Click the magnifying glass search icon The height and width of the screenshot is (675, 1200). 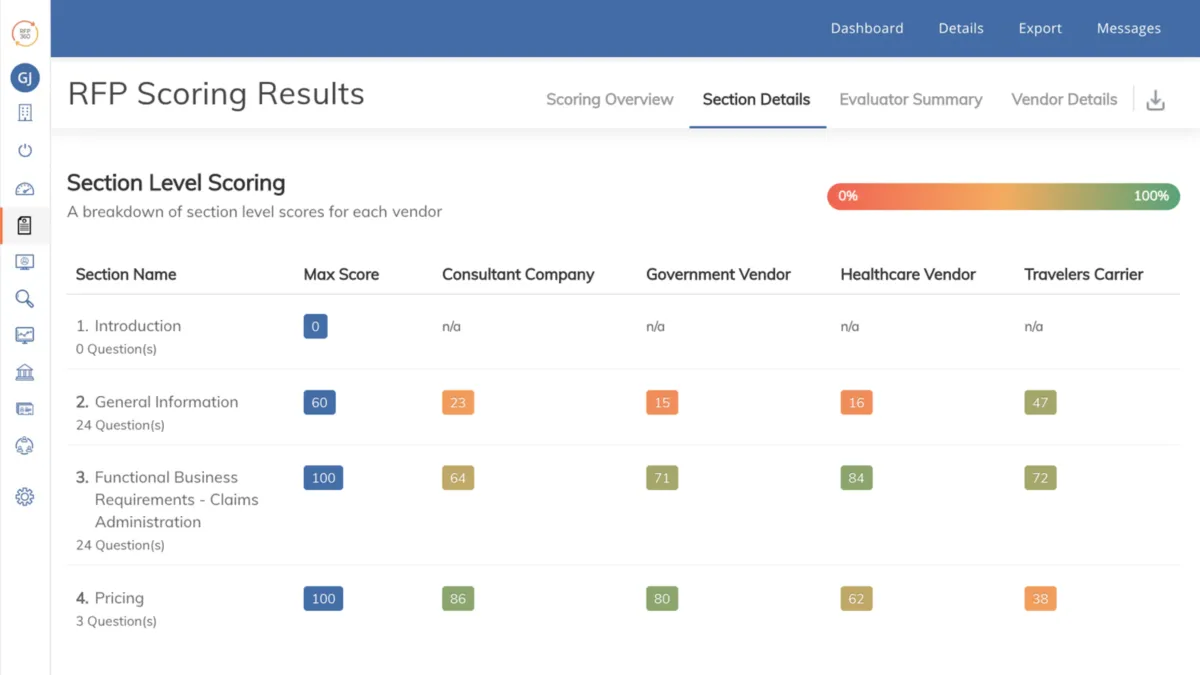point(25,299)
